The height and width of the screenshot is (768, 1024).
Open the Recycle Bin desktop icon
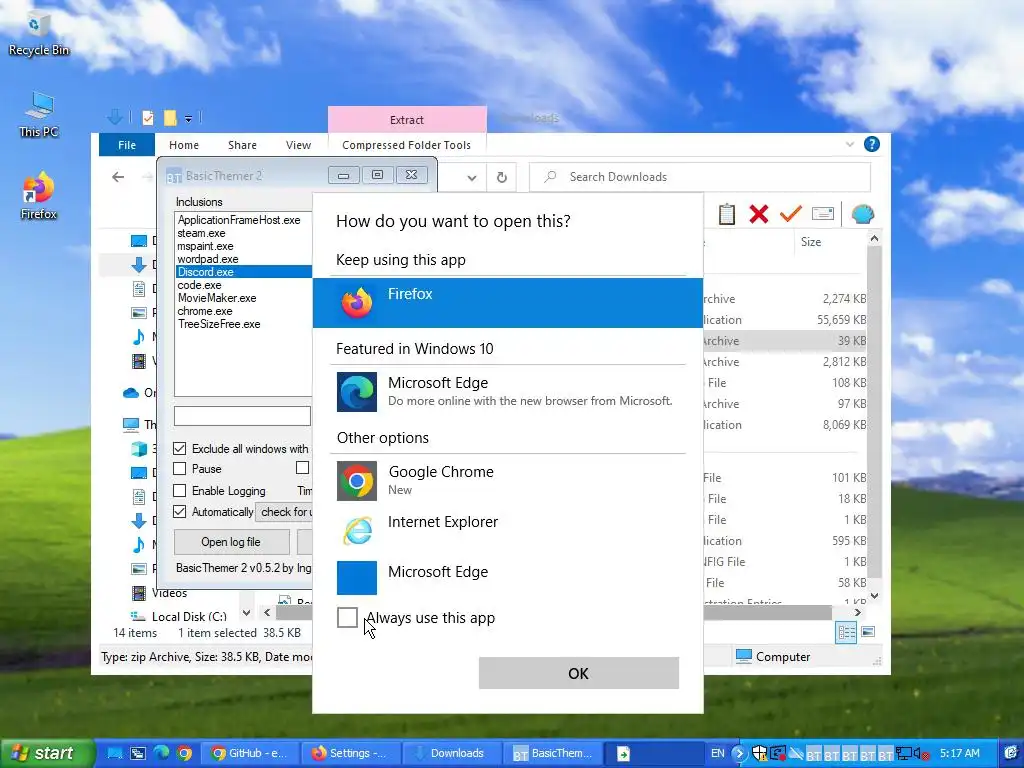(x=39, y=35)
